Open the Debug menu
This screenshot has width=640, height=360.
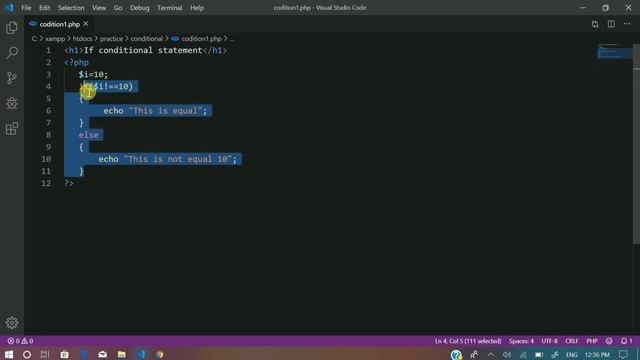pos(140,8)
